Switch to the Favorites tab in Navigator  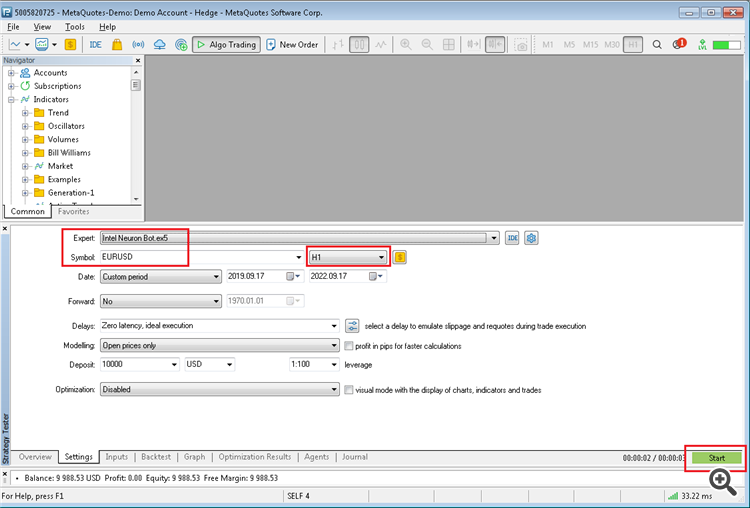[74, 211]
